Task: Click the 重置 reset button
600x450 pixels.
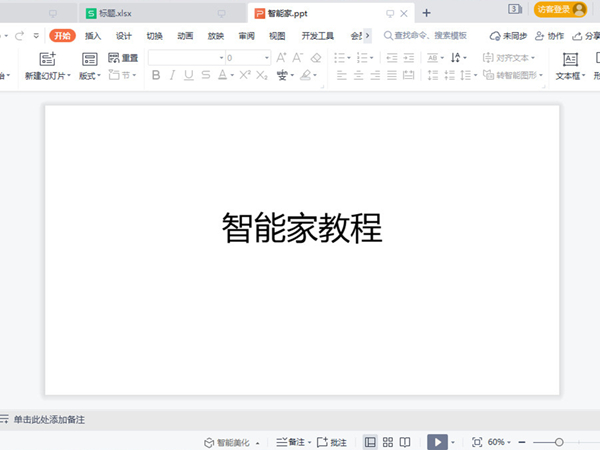Action: [x=123, y=58]
